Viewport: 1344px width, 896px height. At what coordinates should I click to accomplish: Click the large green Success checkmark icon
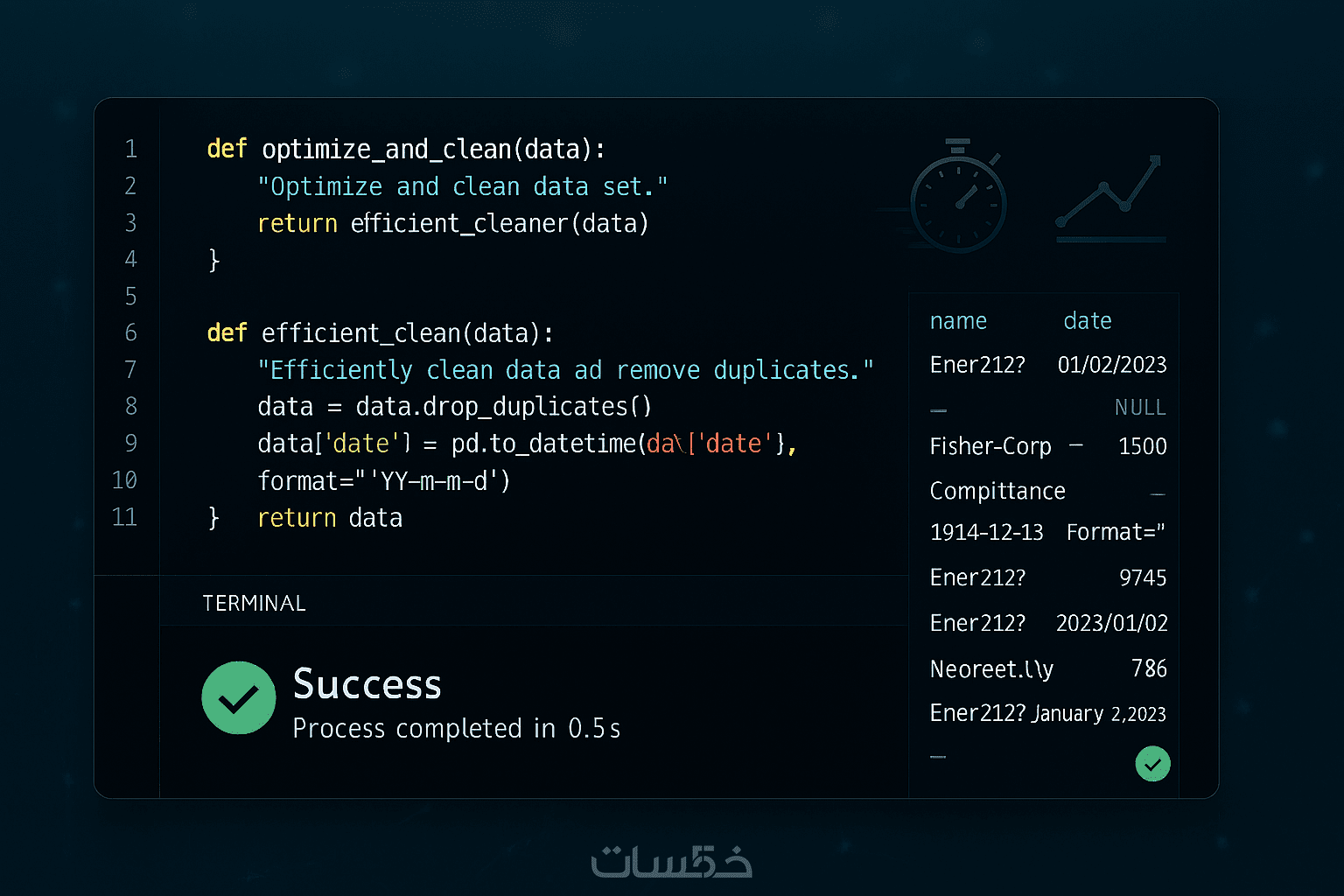point(239,697)
